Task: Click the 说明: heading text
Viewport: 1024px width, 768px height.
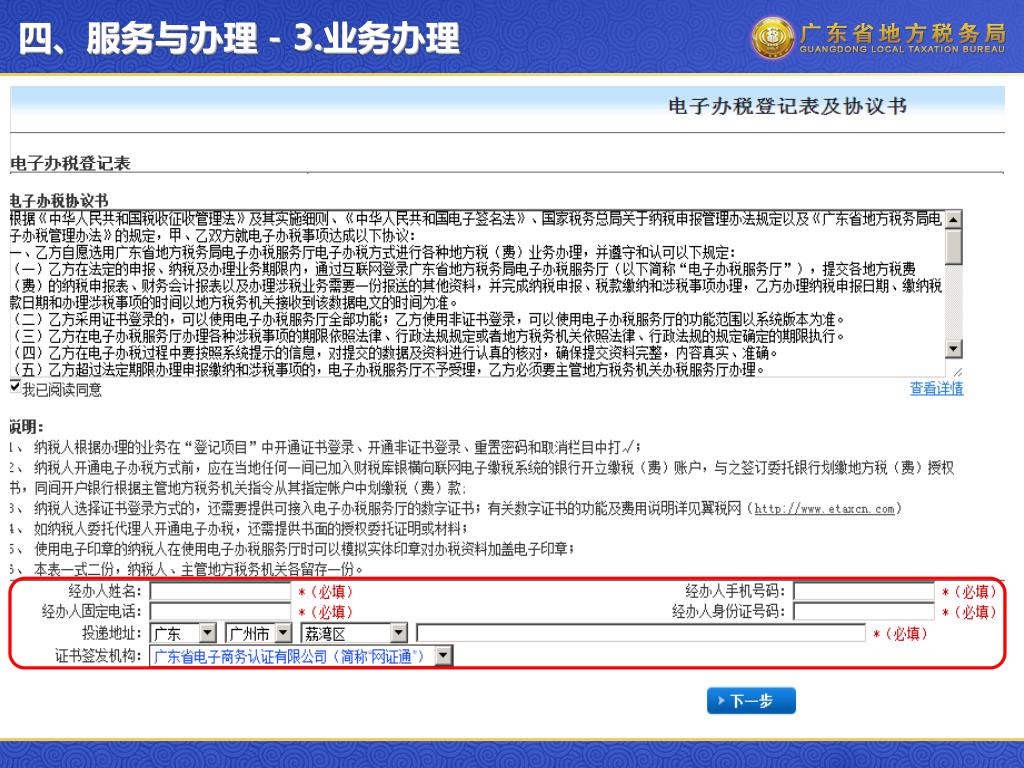Action: (26, 427)
